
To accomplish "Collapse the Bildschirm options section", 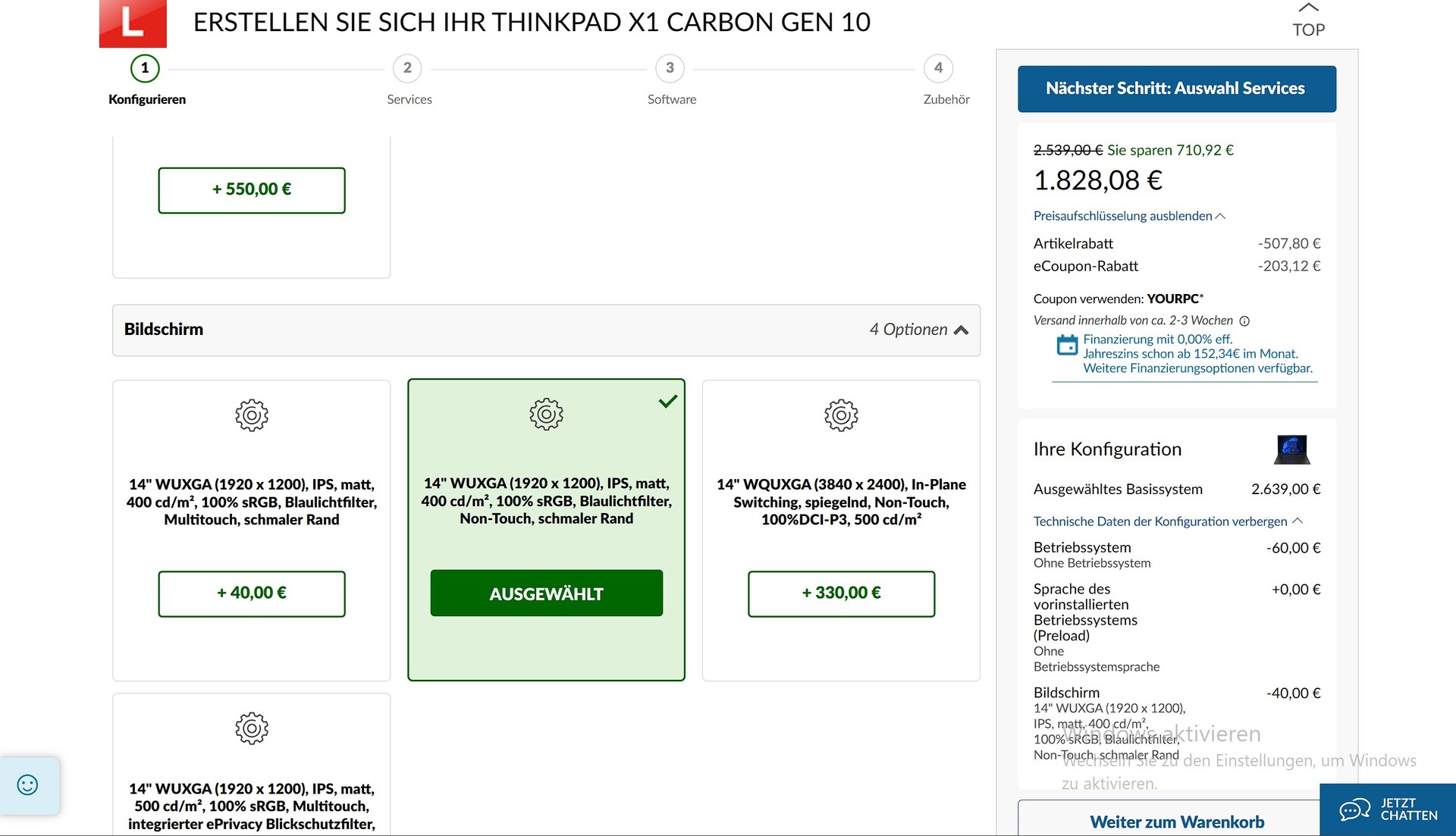I will pos(961,330).
